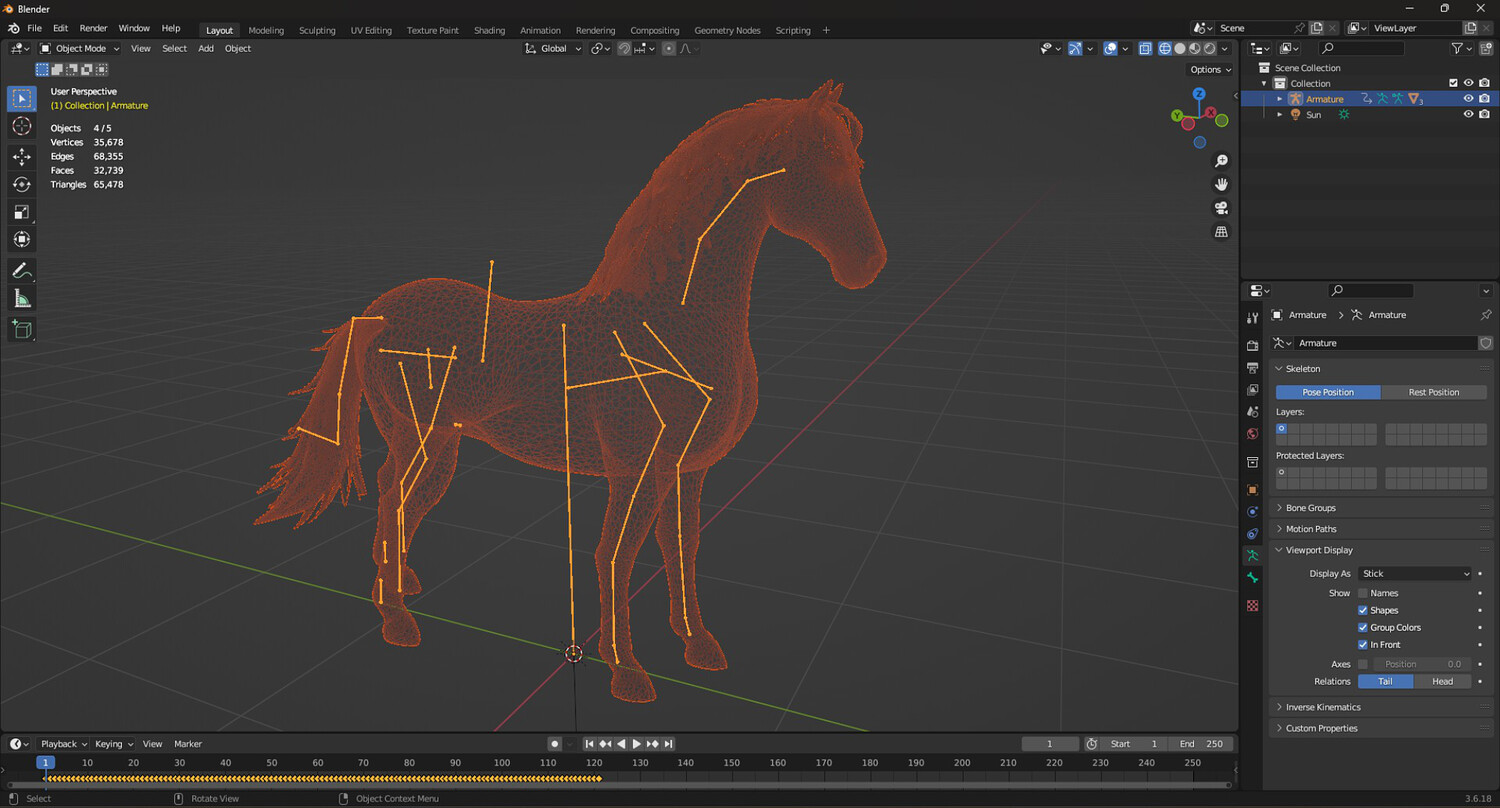
Task: Open the timeline Marker menu
Action: pos(188,744)
